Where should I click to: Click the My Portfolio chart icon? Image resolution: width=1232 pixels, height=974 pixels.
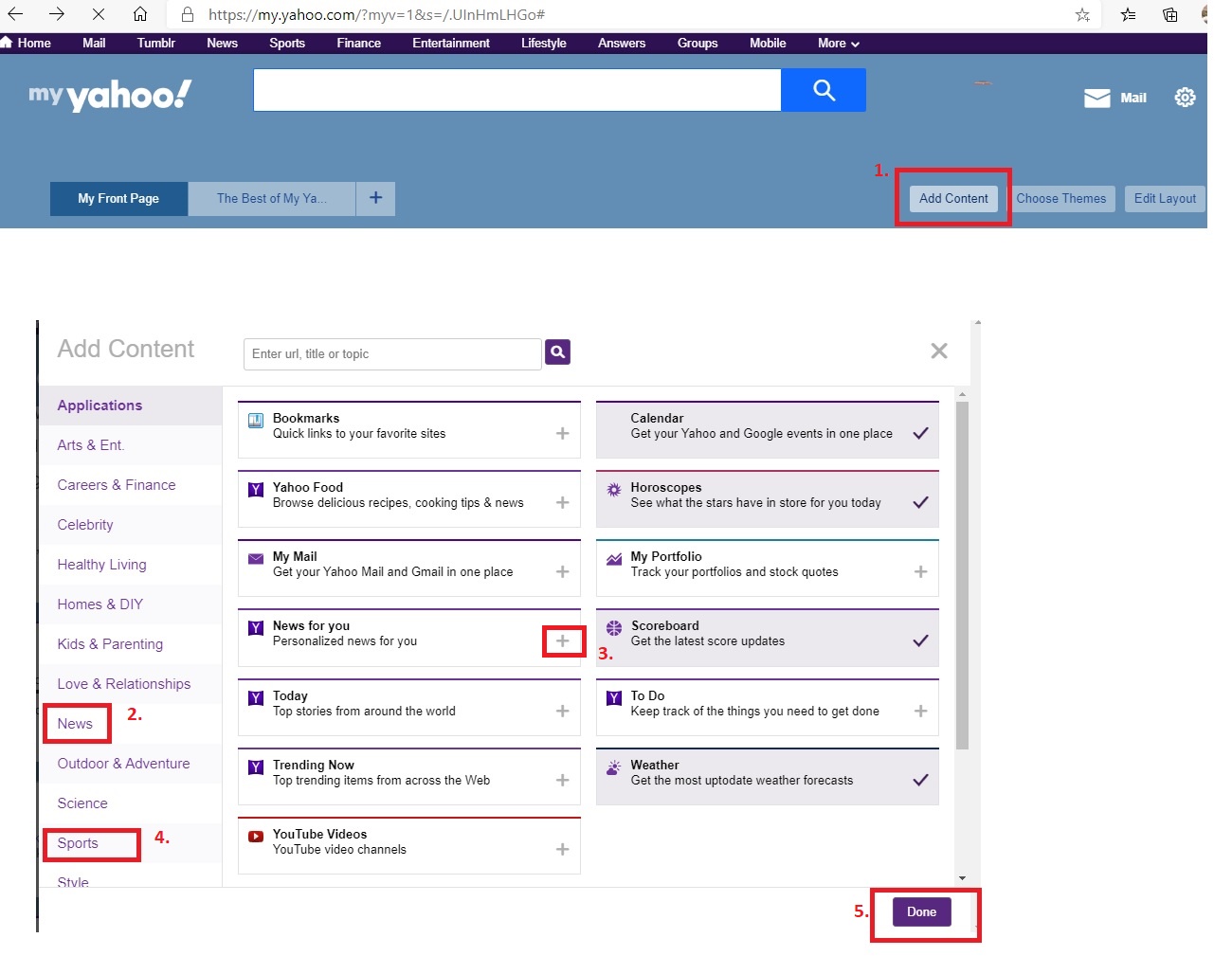click(x=615, y=558)
